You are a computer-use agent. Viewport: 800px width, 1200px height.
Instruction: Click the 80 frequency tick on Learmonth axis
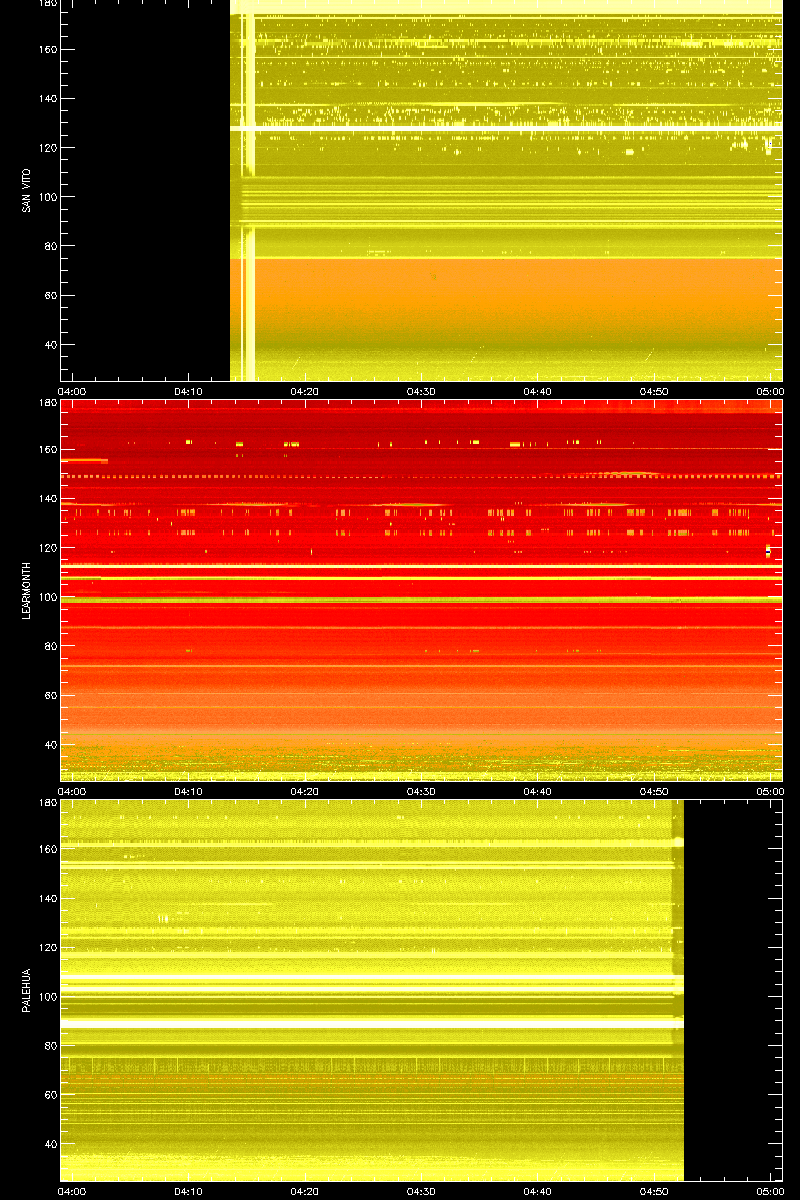(50, 646)
